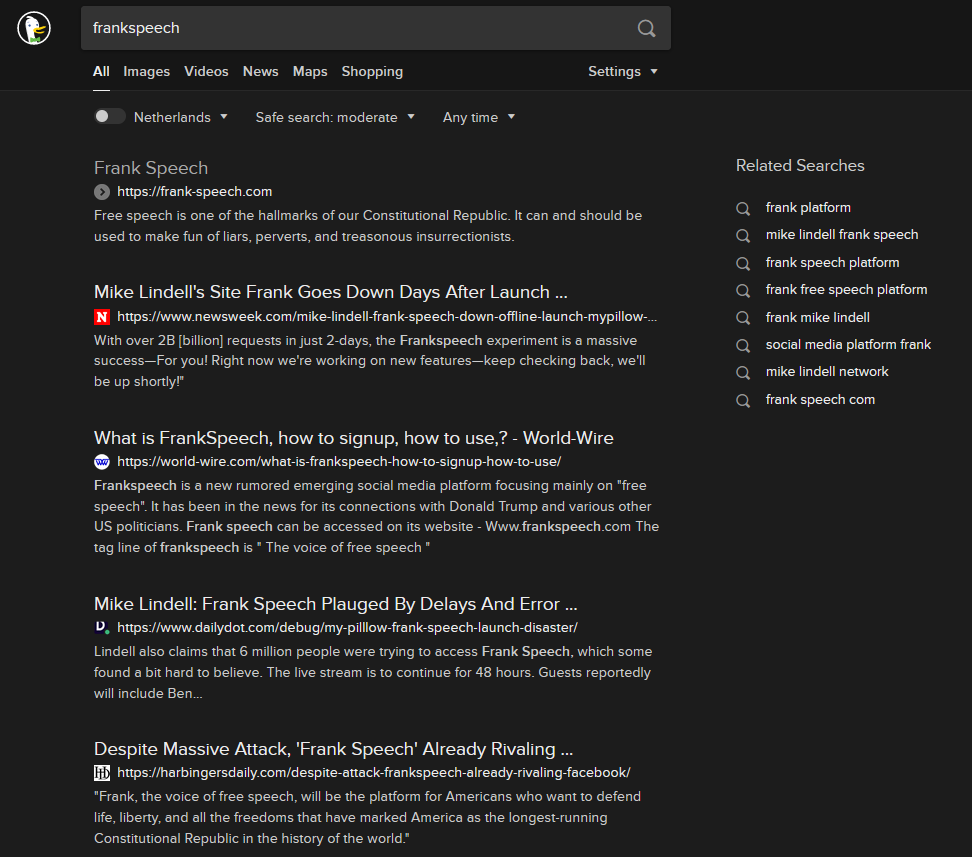Click the DuckDuckGo duck logo
The height and width of the screenshot is (857, 972).
coord(34,28)
